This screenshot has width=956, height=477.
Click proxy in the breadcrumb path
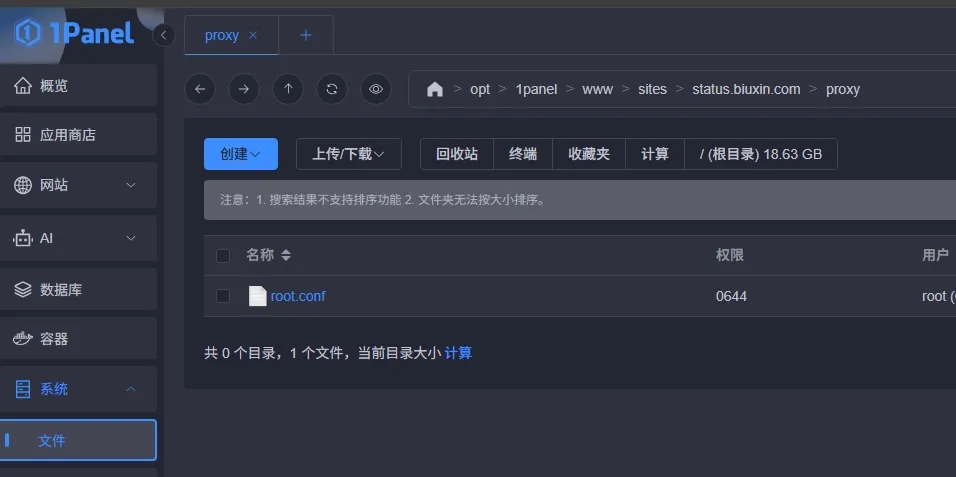[843, 89]
